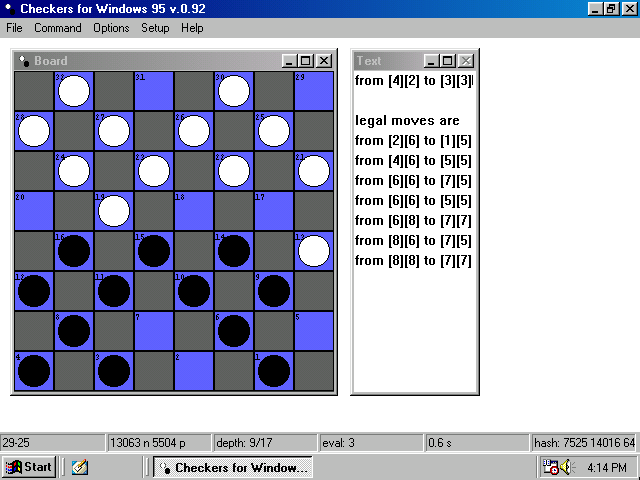Click the 'depth: 9/17' status entry

tap(265, 443)
